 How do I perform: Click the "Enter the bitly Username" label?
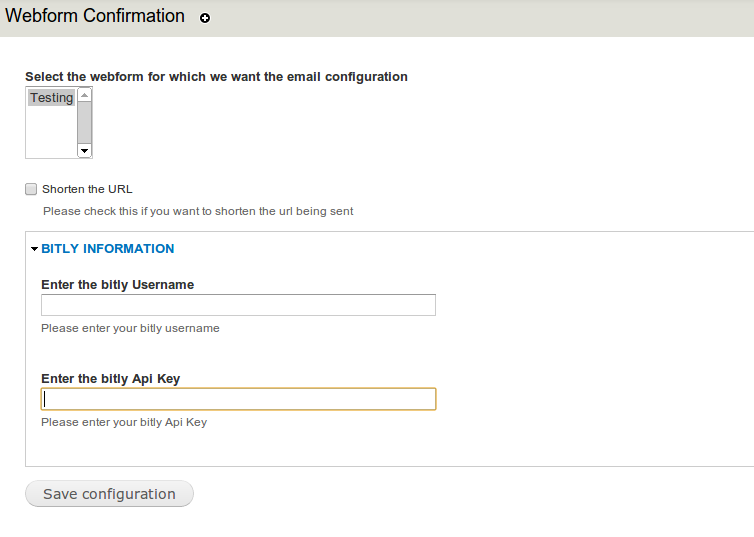pyautogui.click(x=117, y=285)
